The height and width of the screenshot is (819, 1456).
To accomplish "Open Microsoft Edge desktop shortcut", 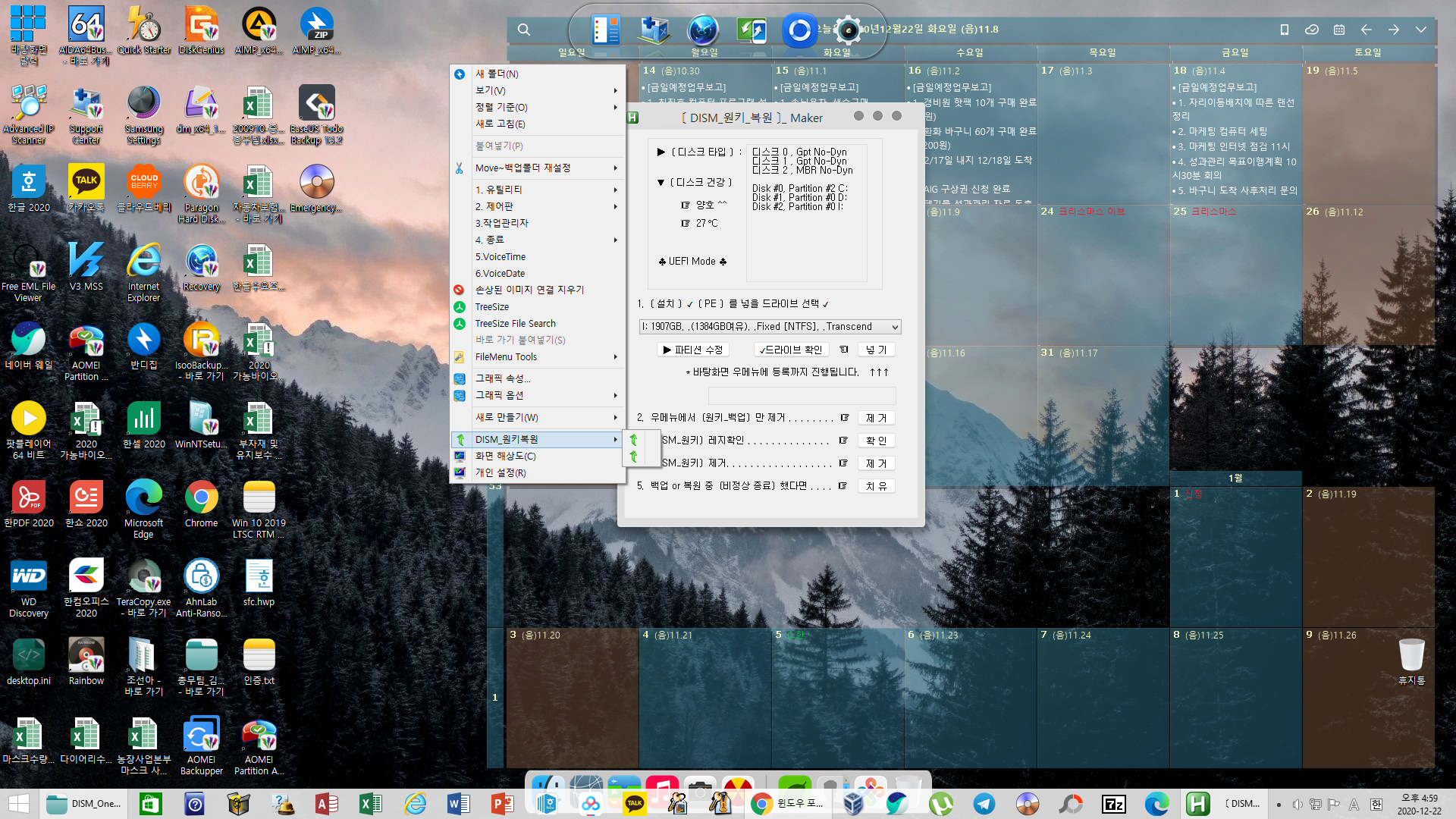I will tap(143, 509).
